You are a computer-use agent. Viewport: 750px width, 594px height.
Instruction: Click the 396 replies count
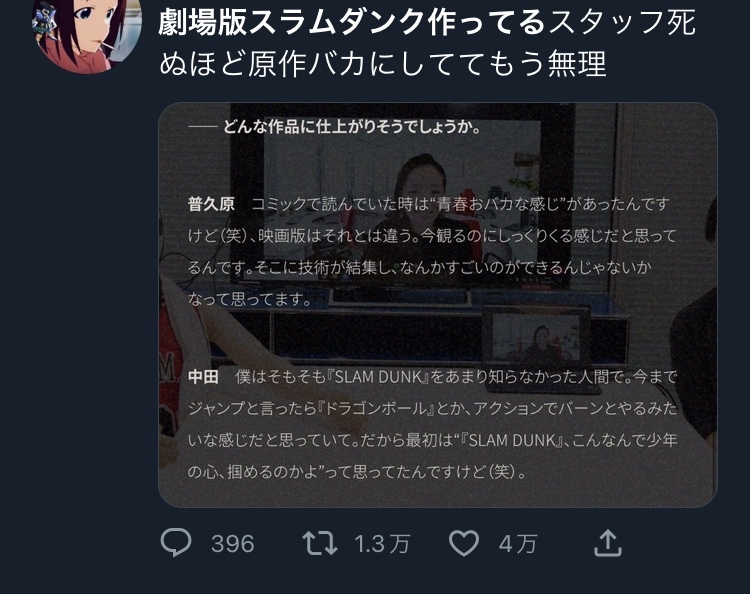pos(232,544)
